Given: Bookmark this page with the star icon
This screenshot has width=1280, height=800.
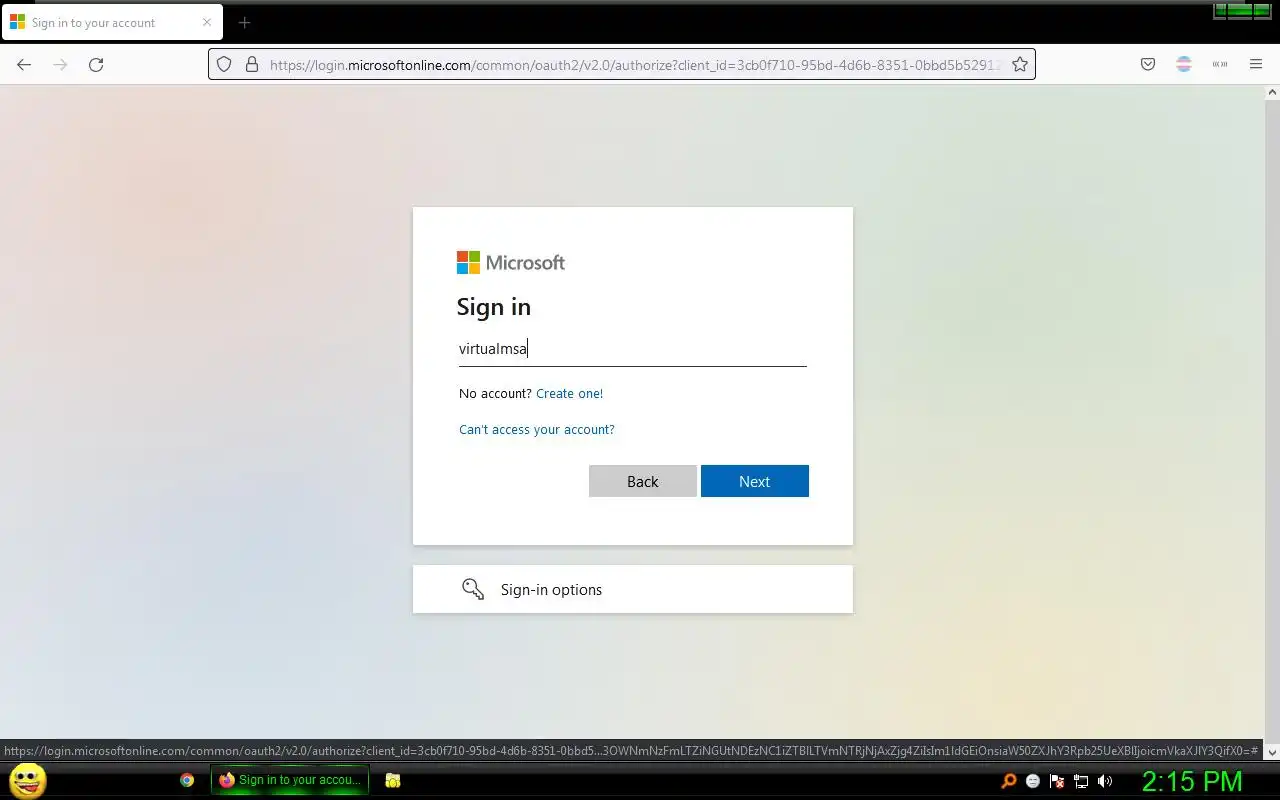Looking at the screenshot, I should (x=1019, y=64).
